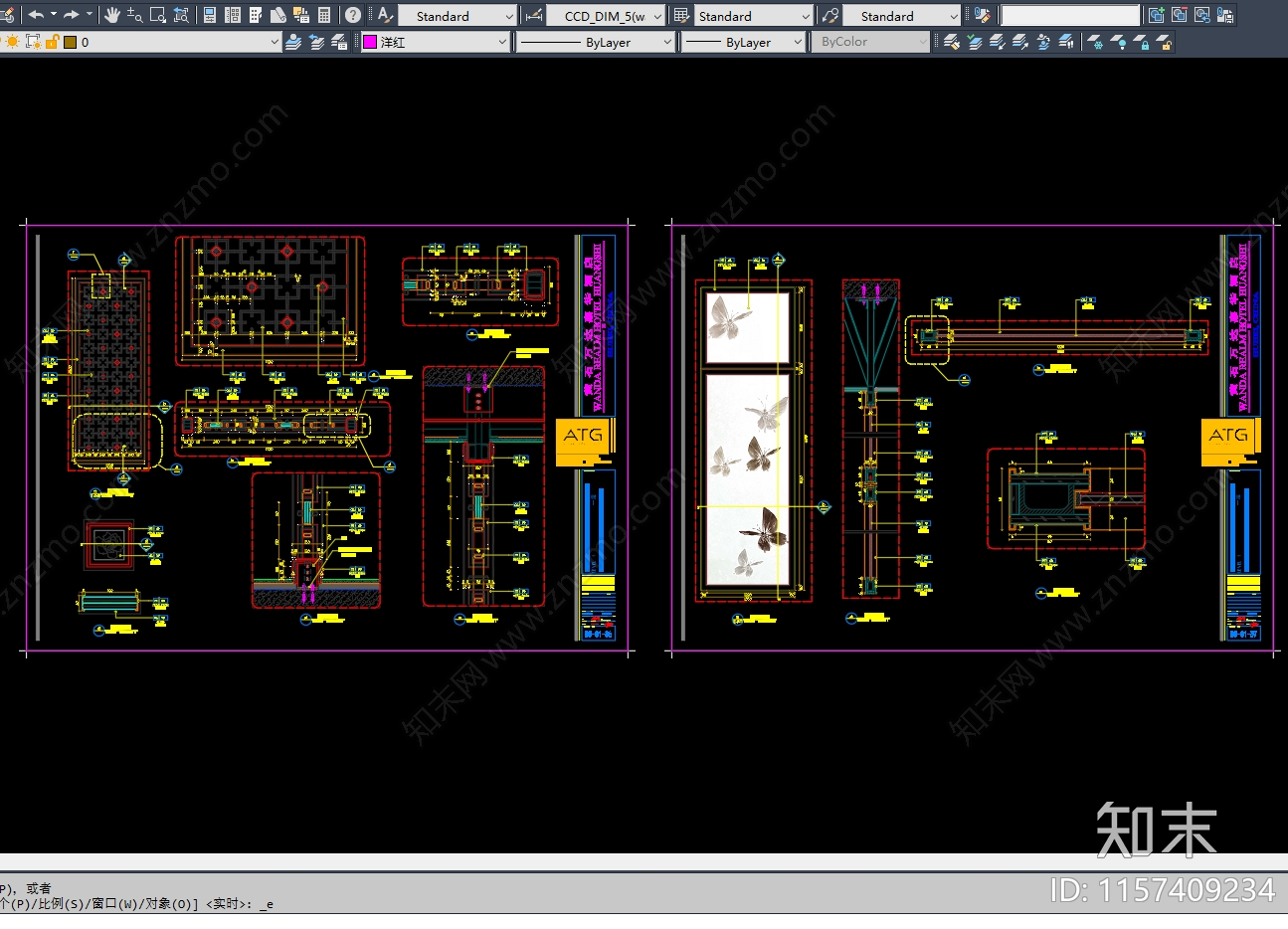Screen dimensions: 1288x929
Task: Click the Text Style icon
Action: click(385, 15)
